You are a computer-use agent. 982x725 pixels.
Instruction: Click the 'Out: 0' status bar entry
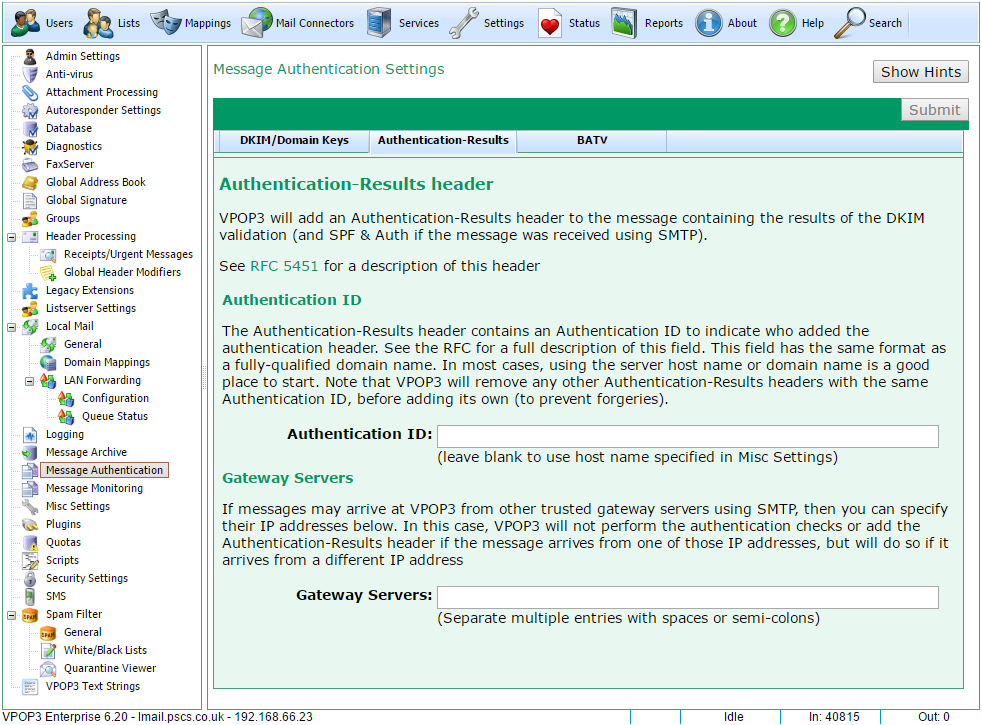[x=933, y=717]
